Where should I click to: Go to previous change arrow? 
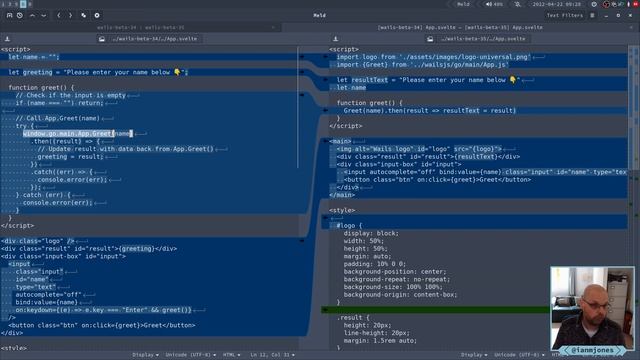click(32, 15)
